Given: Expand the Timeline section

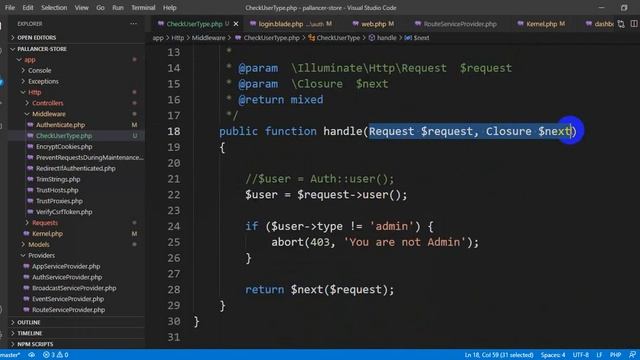Looking at the screenshot, I should tap(76, 333).
